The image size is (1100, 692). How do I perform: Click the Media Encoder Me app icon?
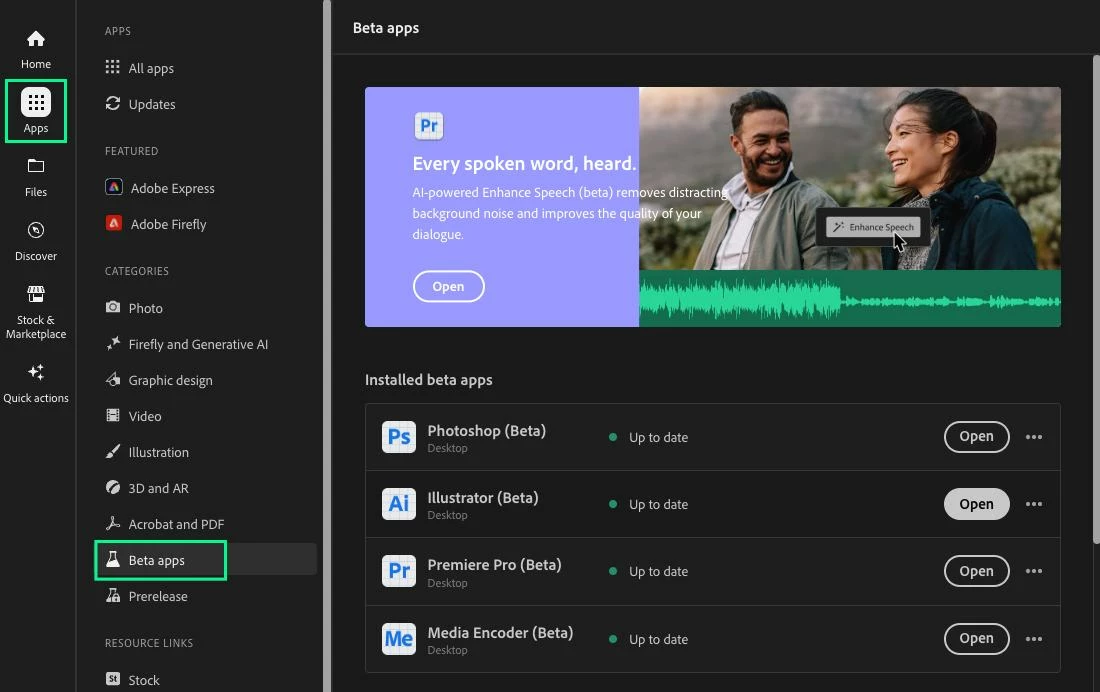click(398, 639)
